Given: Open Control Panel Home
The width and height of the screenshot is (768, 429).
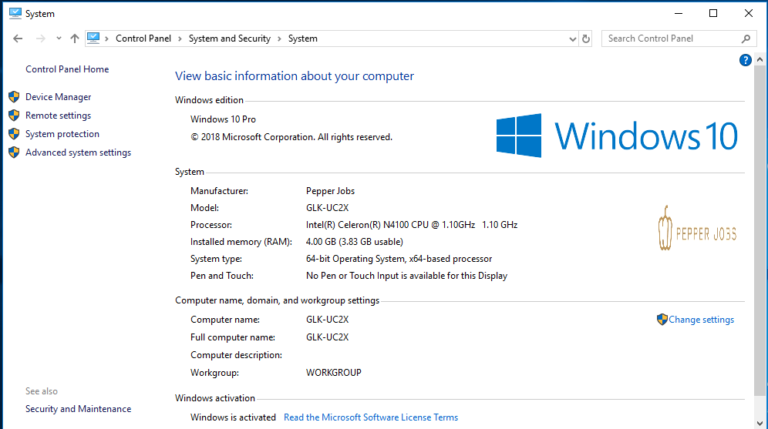Looking at the screenshot, I should point(67,70).
